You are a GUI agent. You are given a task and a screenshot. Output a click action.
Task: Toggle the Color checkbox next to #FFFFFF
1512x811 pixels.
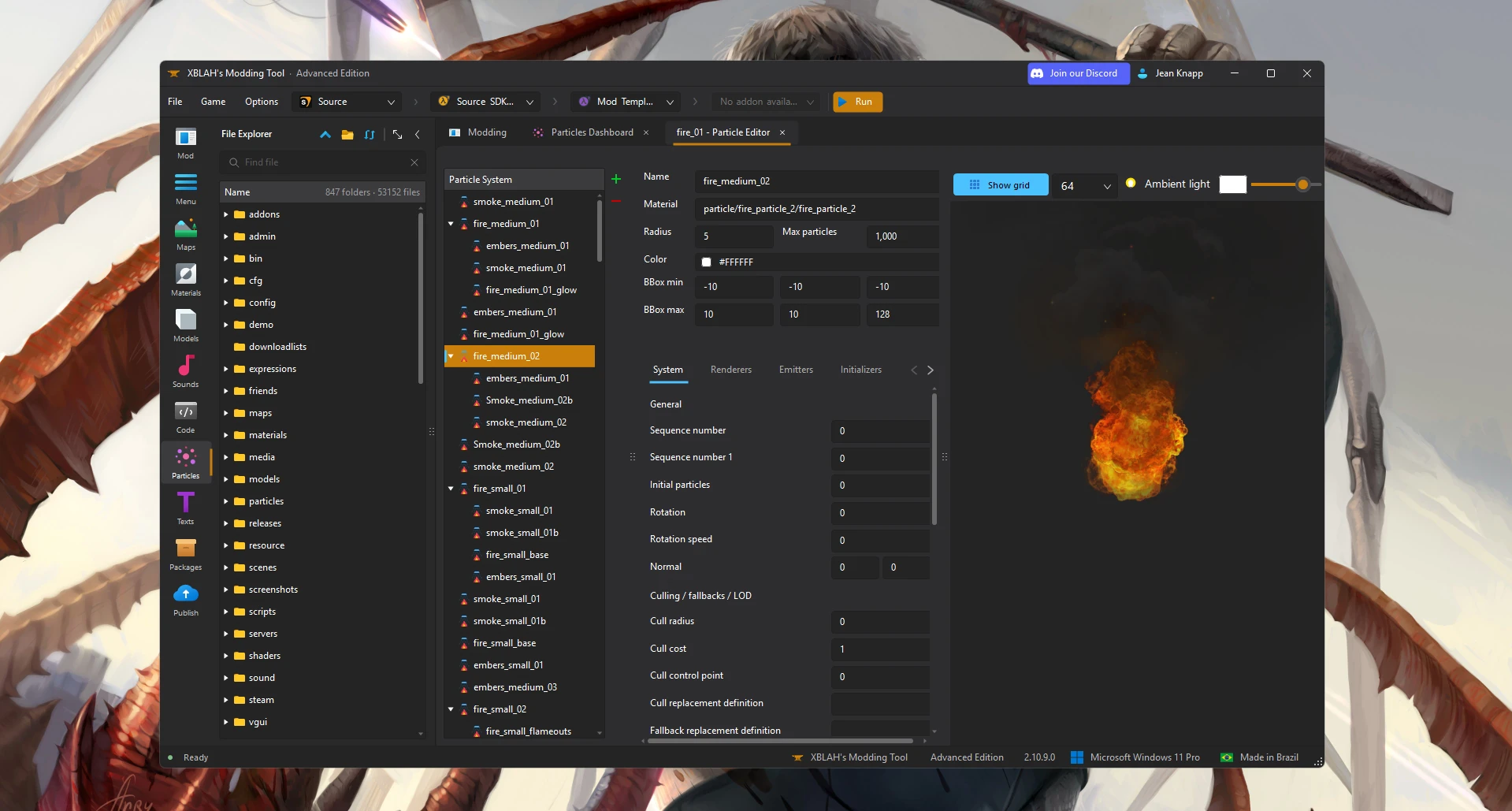click(706, 262)
